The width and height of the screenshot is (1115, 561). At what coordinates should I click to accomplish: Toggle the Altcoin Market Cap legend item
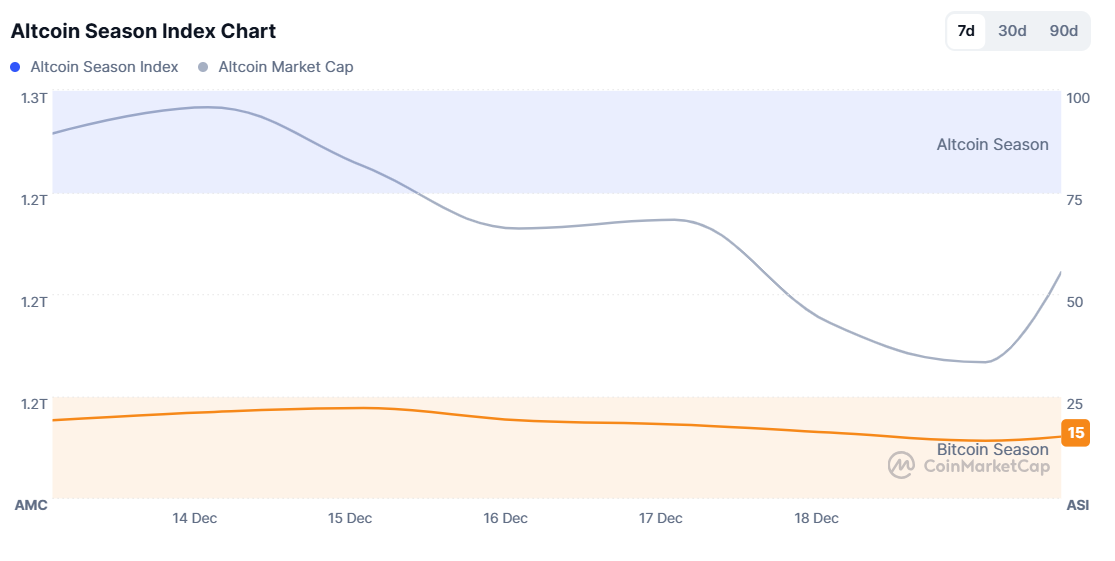285,67
